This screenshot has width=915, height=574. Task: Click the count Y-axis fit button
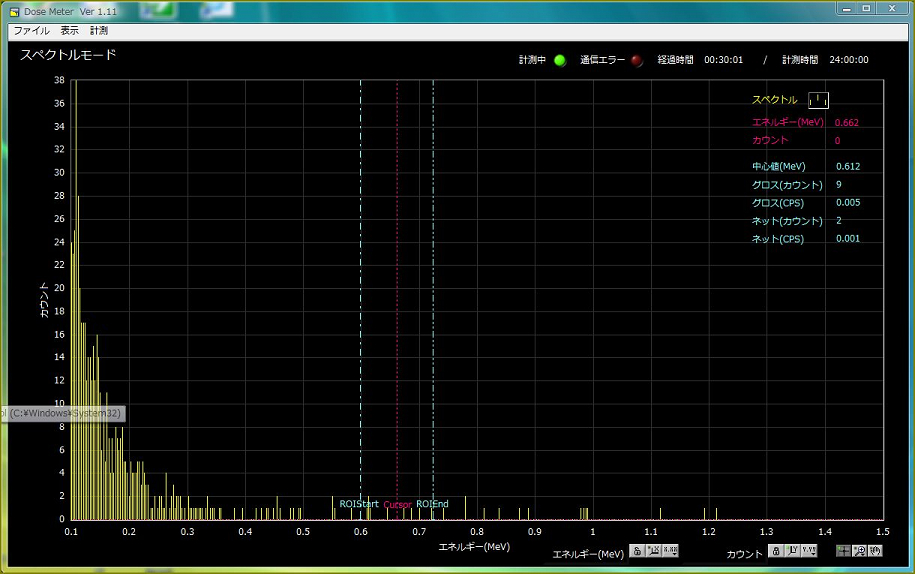click(x=792, y=551)
